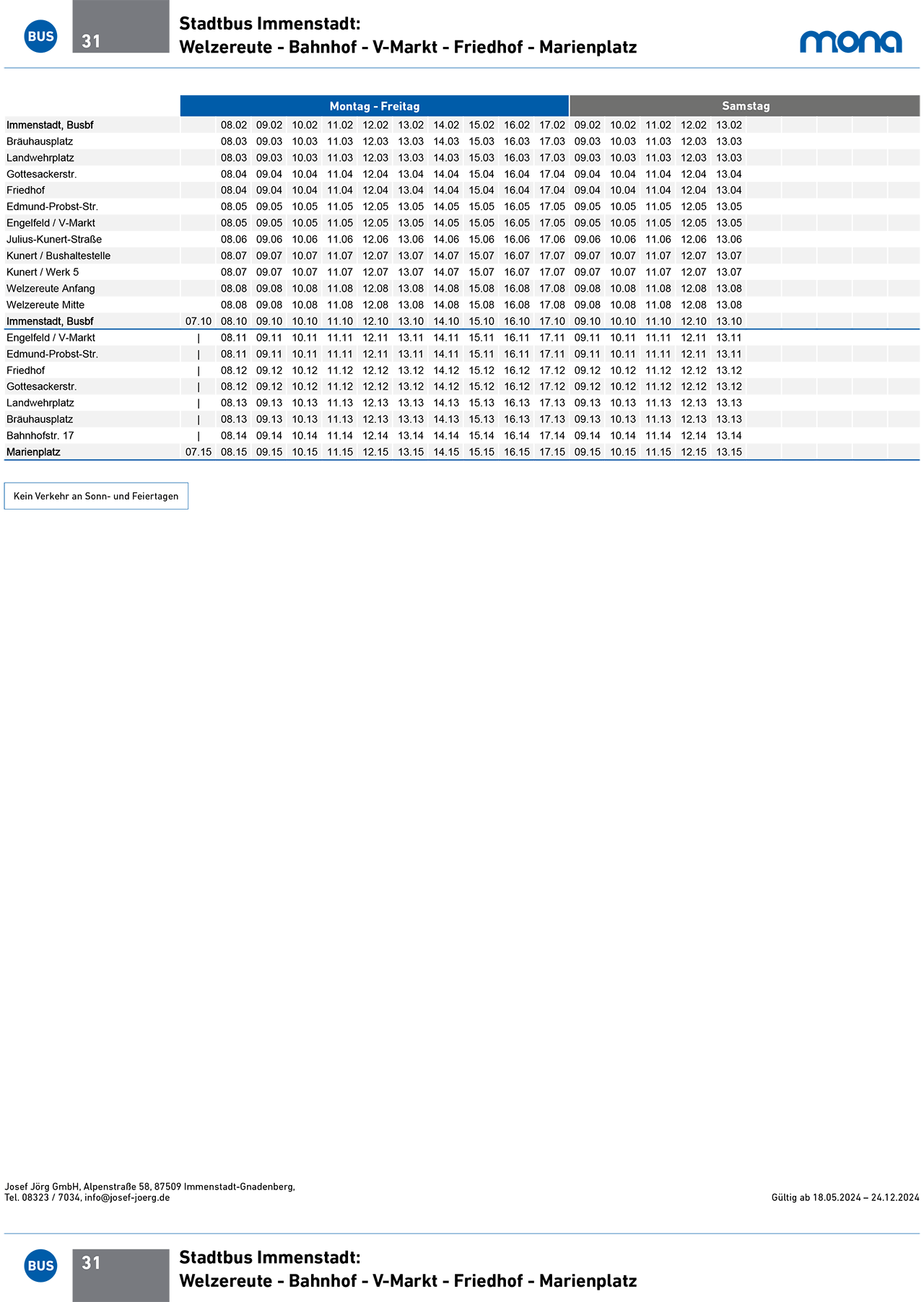Click the Montag - Freitag column header
The height and width of the screenshot is (1302, 924).
(375, 106)
